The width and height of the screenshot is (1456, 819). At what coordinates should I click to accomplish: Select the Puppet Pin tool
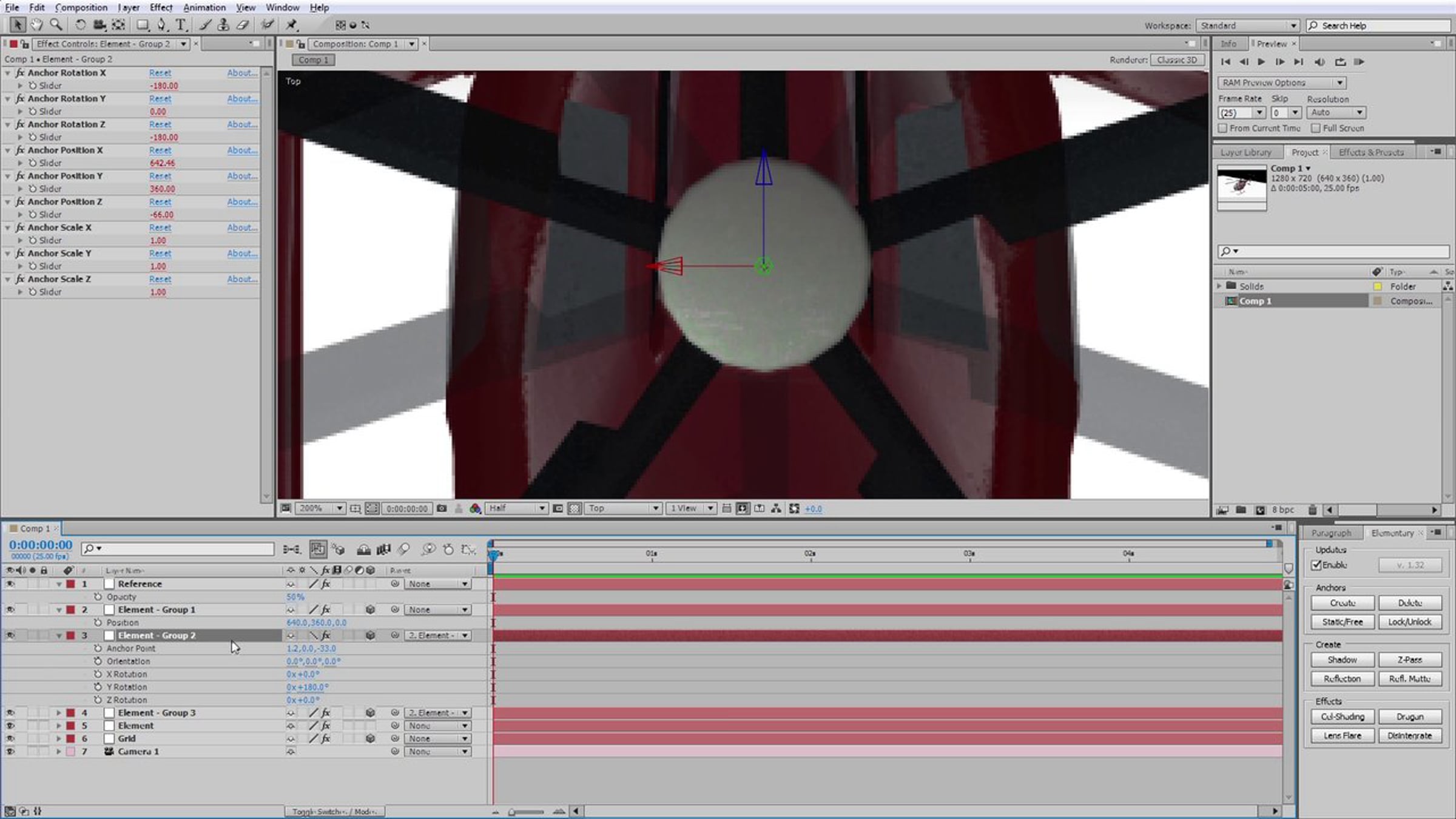[292, 25]
